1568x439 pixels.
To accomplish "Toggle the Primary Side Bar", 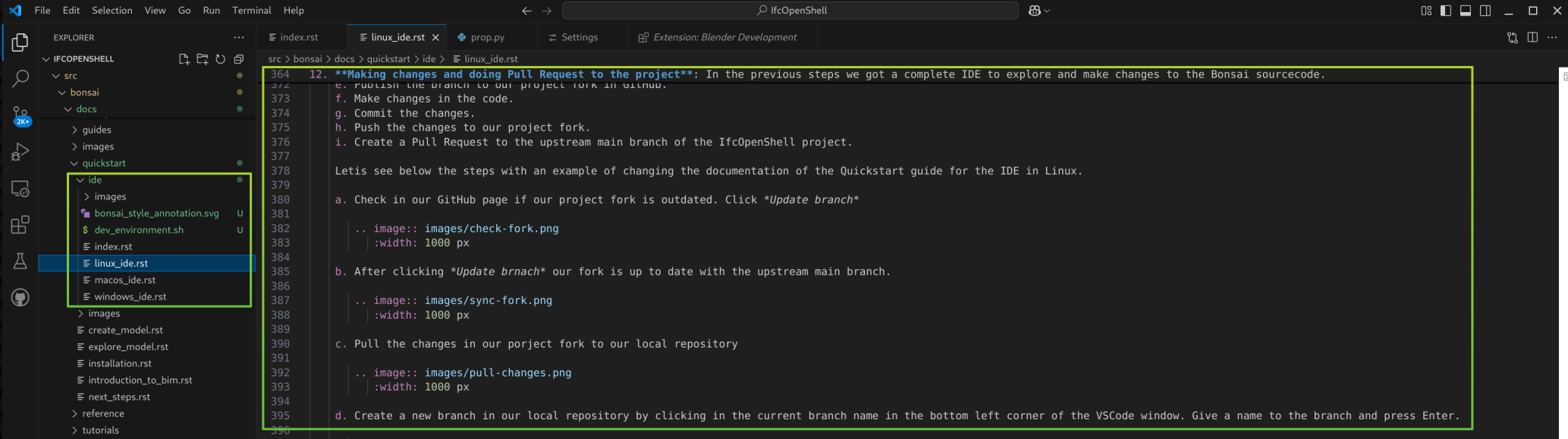I will pos(1446,11).
